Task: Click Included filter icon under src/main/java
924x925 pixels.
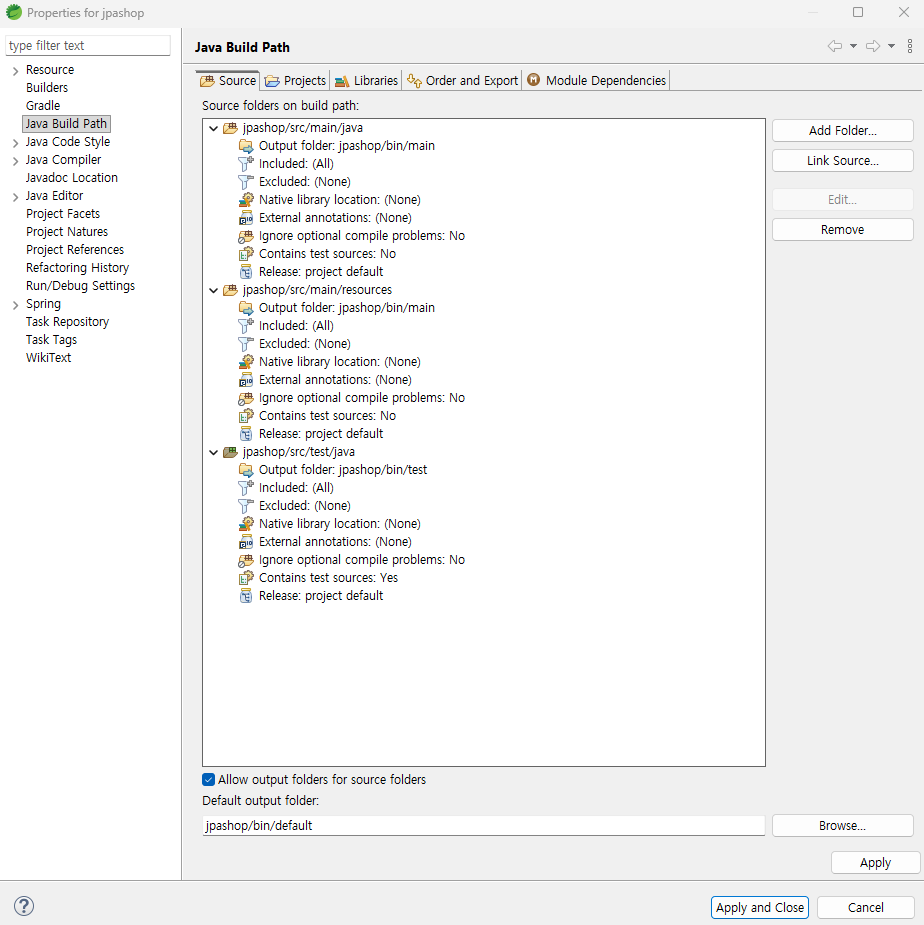Action: [x=246, y=163]
